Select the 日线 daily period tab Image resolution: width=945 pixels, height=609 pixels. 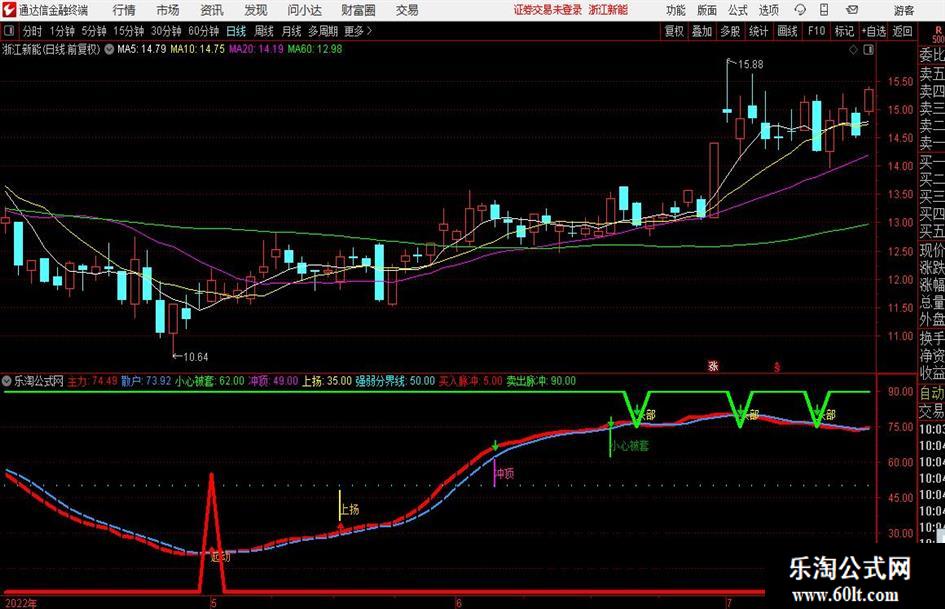236,31
